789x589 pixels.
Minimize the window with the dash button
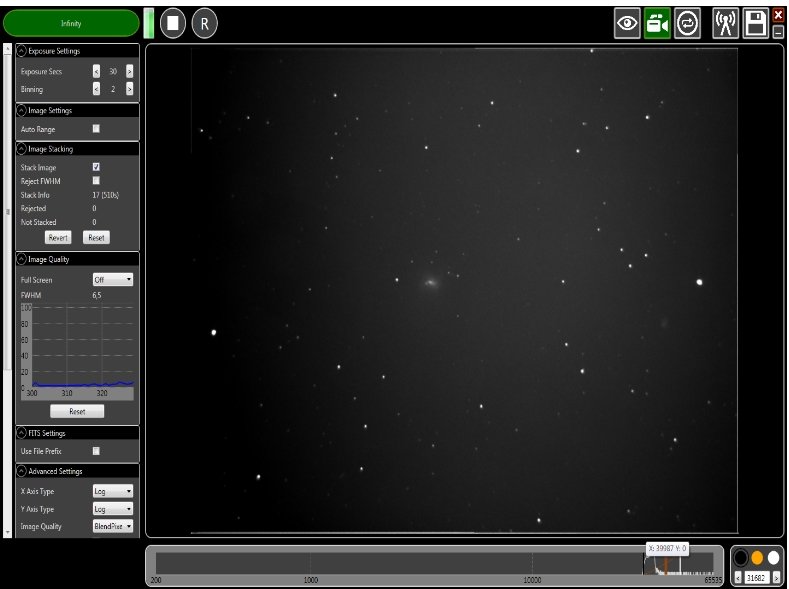pyautogui.click(x=778, y=32)
